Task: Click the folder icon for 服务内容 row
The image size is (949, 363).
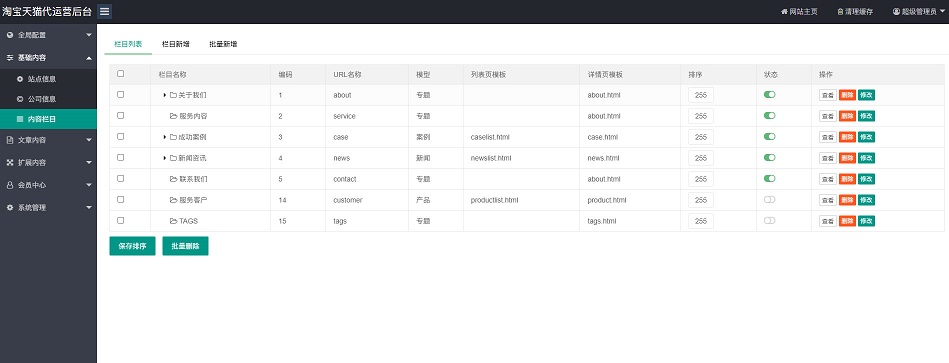Action: click(x=173, y=116)
